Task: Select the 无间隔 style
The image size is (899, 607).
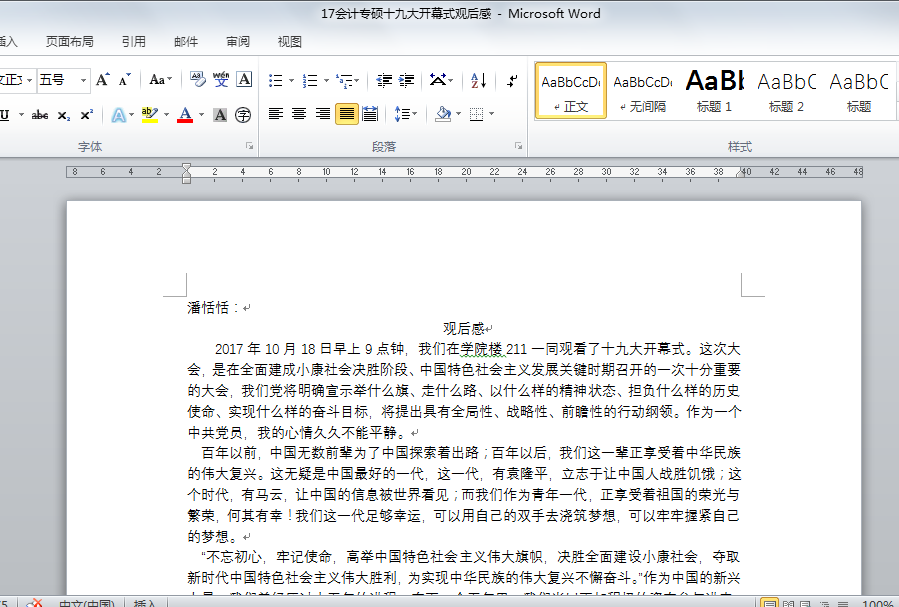Action: [642, 90]
